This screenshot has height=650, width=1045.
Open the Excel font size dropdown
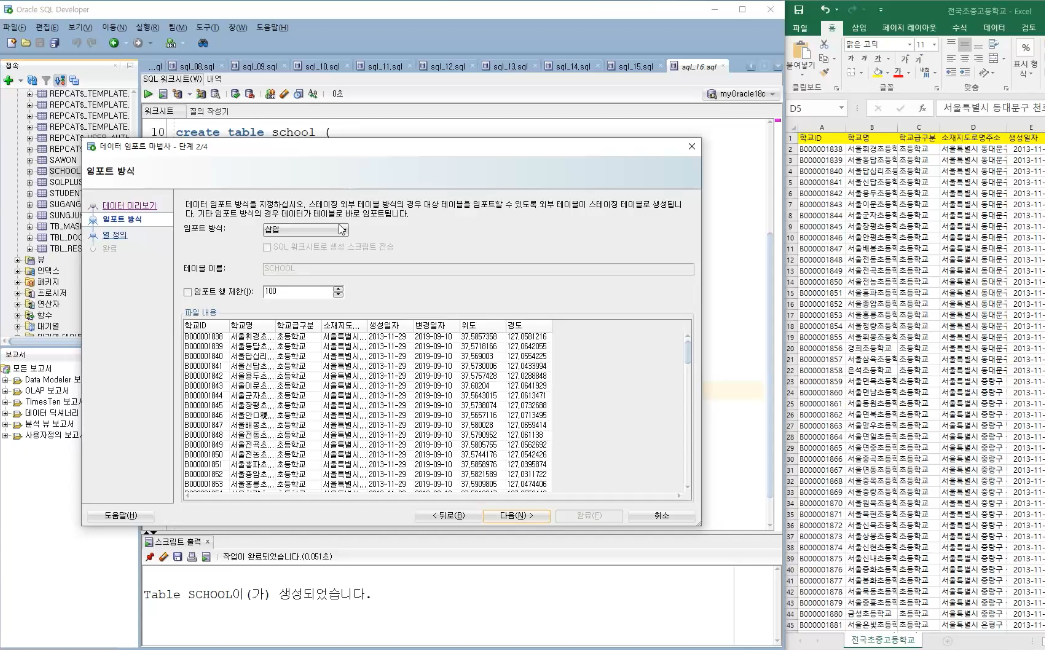click(x=934, y=44)
